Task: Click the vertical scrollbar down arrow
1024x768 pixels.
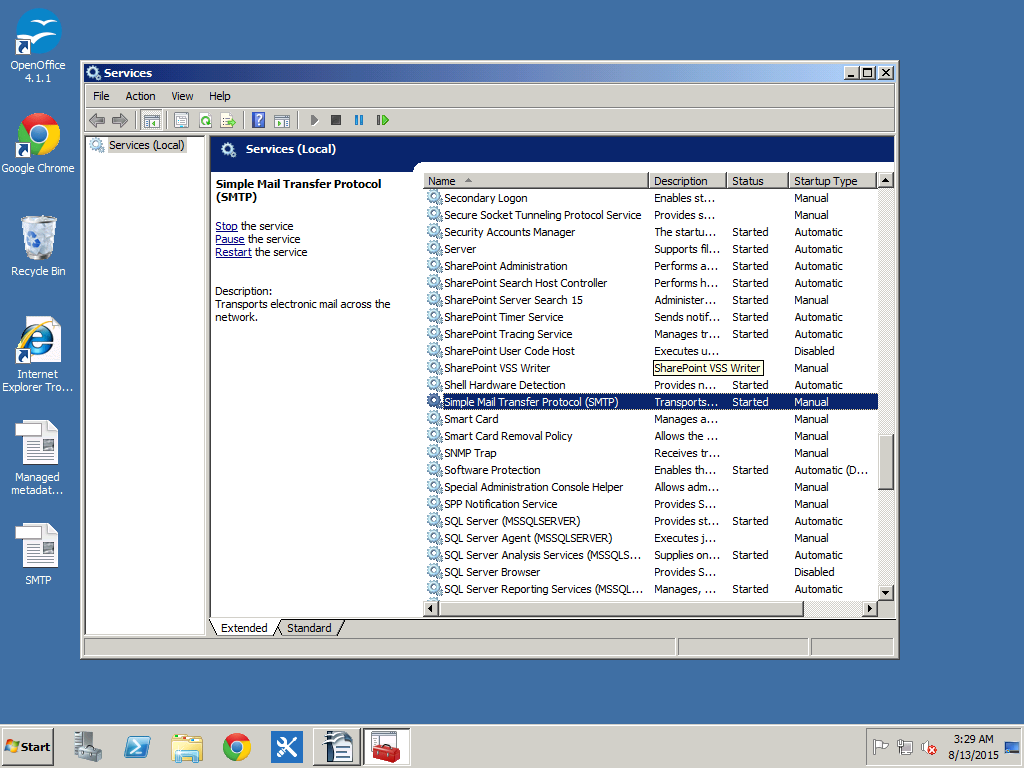Action: click(x=885, y=592)
